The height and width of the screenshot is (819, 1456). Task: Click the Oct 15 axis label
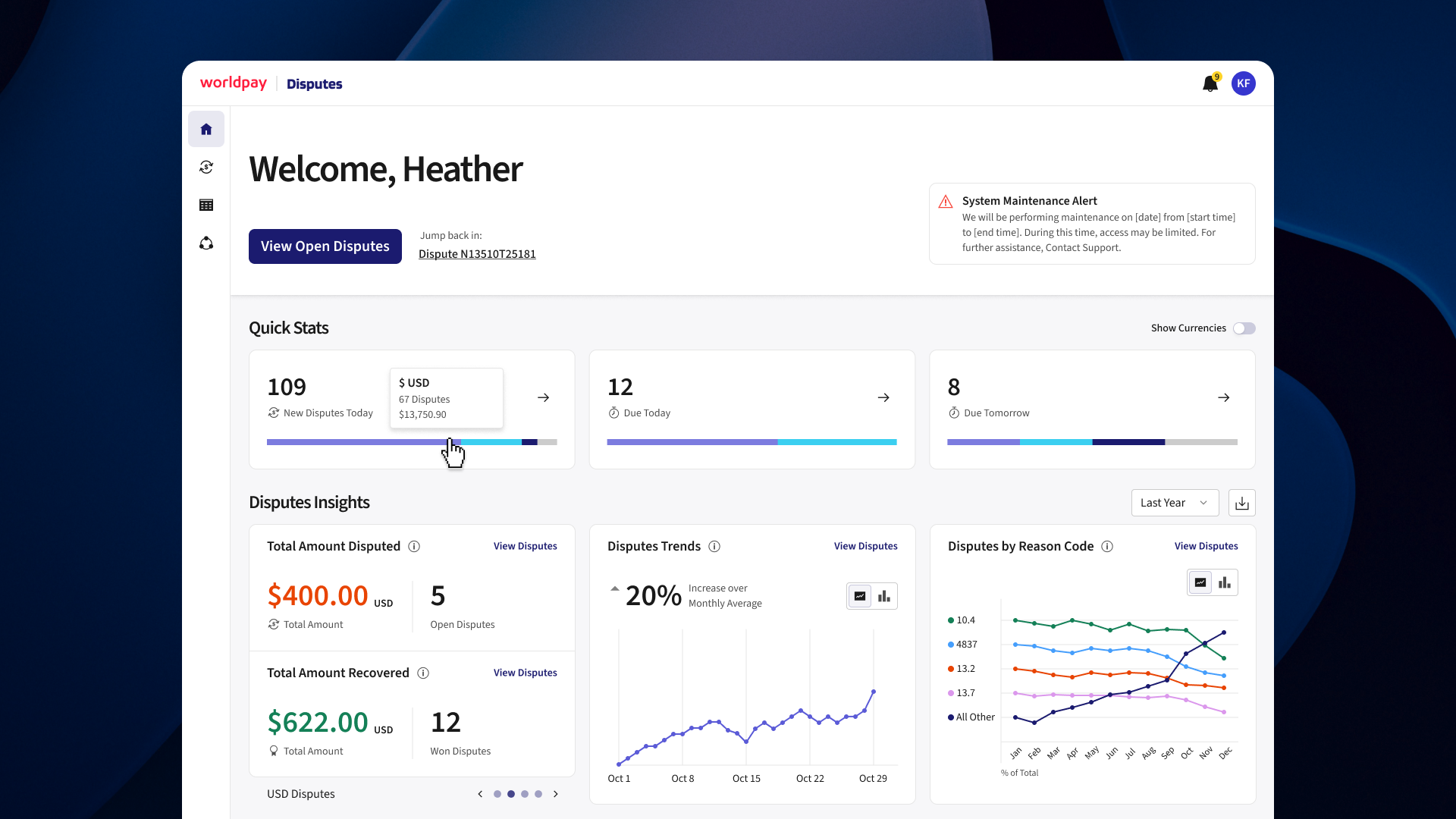click(746, 779)
